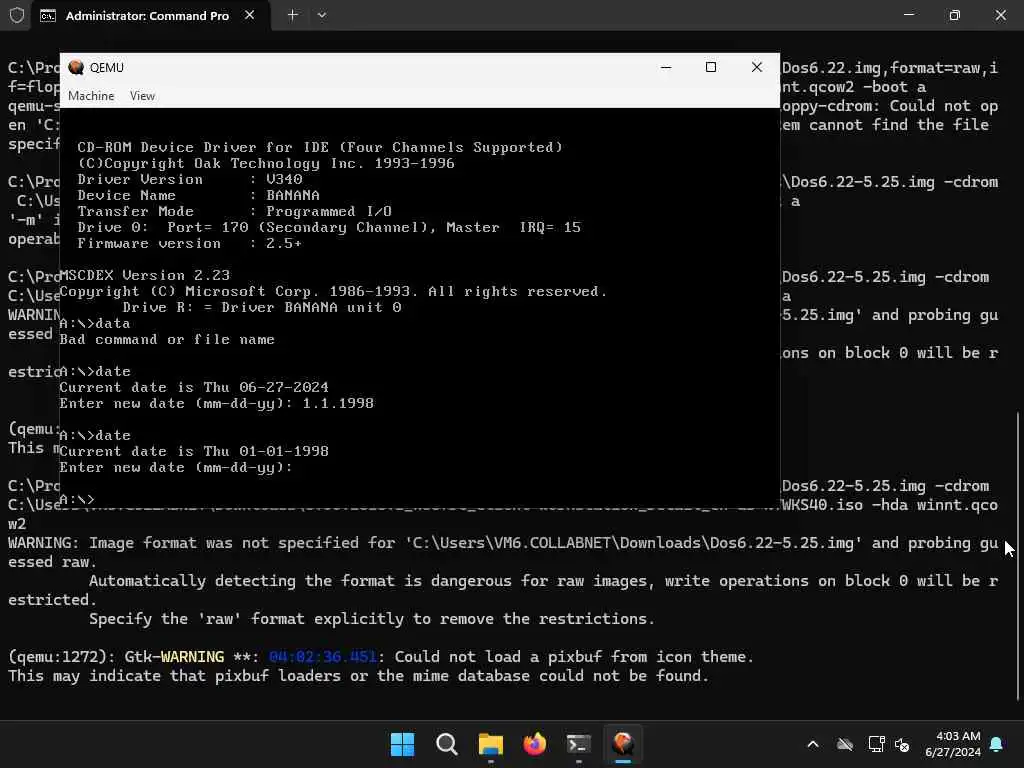Click 'Bad command or file name' text
This screenshot has height=768, width=1024.
167,340
